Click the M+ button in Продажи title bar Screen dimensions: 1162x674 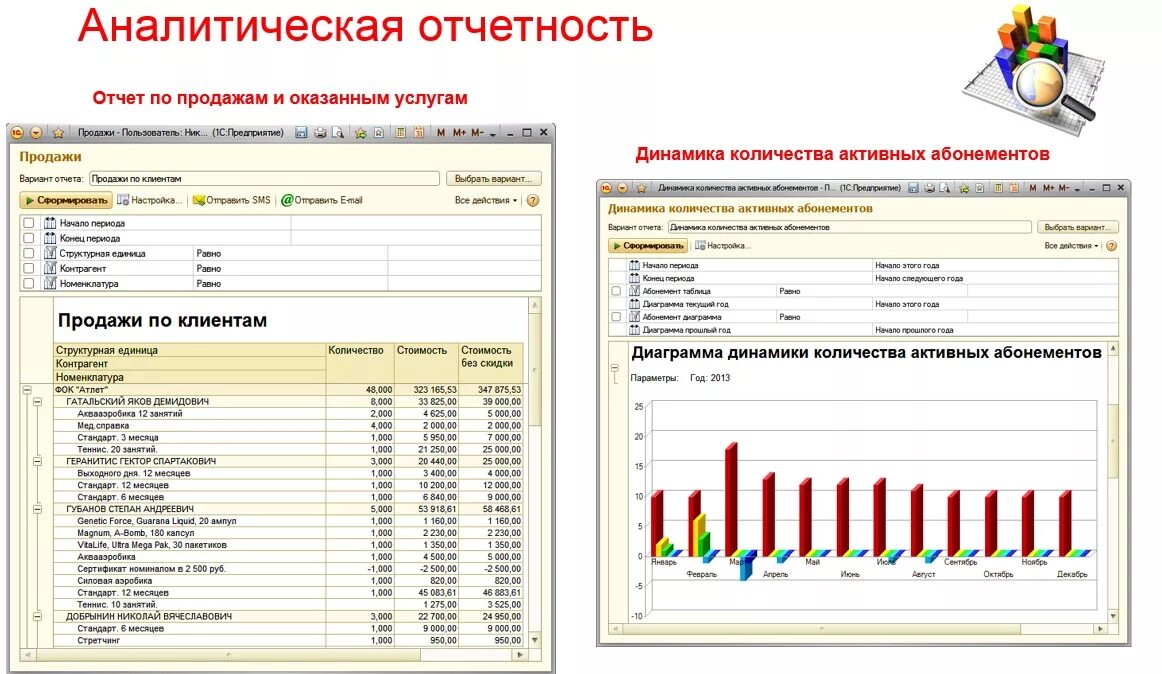pos(459,133)
